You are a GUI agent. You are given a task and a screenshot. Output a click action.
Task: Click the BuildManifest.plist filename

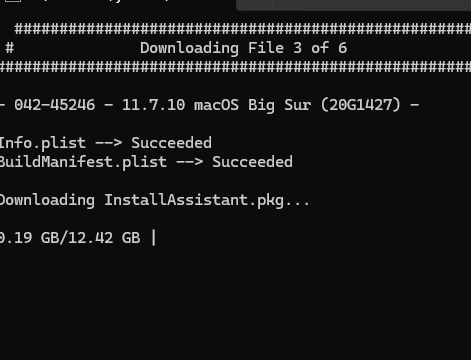pos(83,162)
